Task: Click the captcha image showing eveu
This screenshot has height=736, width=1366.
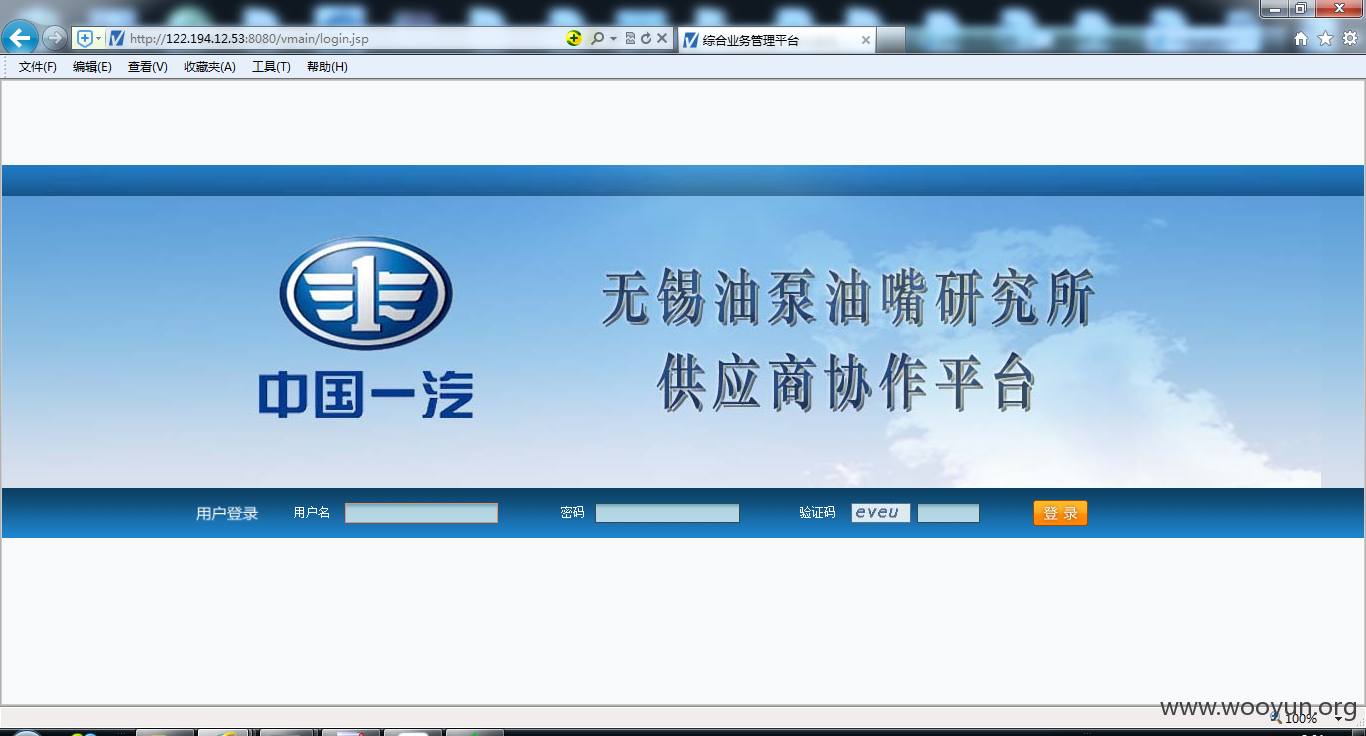Action: click(x=881, y=512)
